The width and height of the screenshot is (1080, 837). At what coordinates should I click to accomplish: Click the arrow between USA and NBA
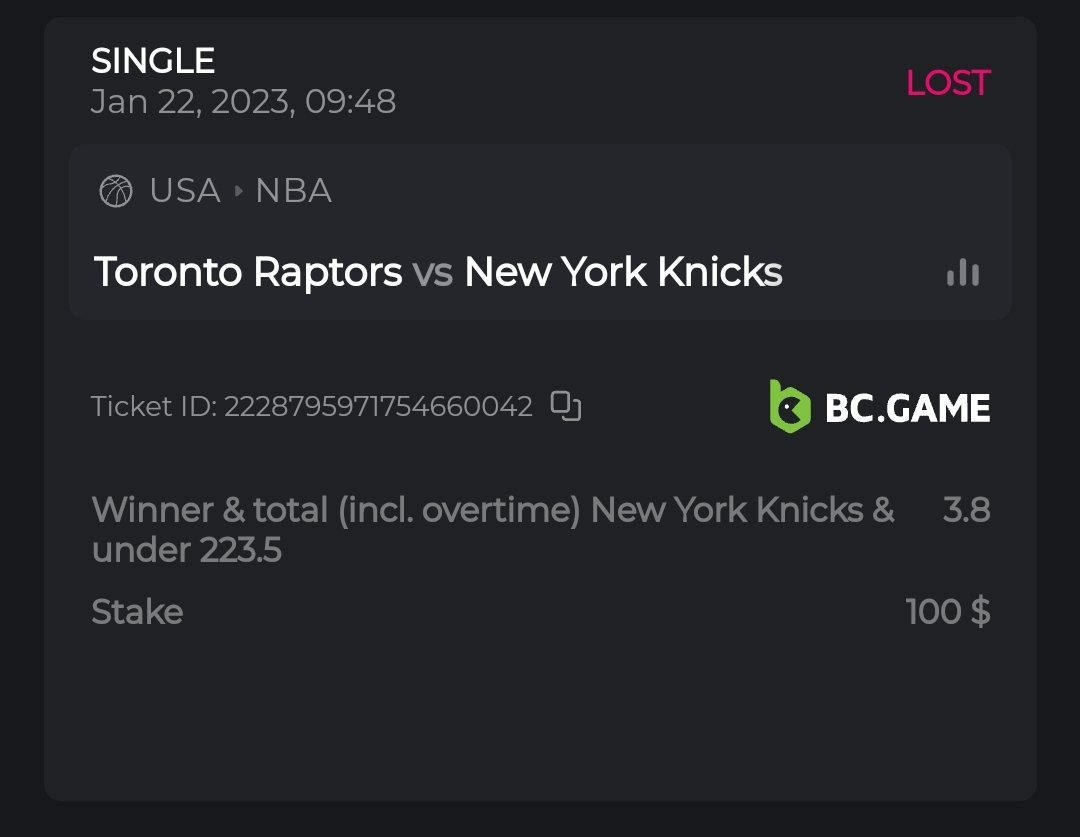239,190
